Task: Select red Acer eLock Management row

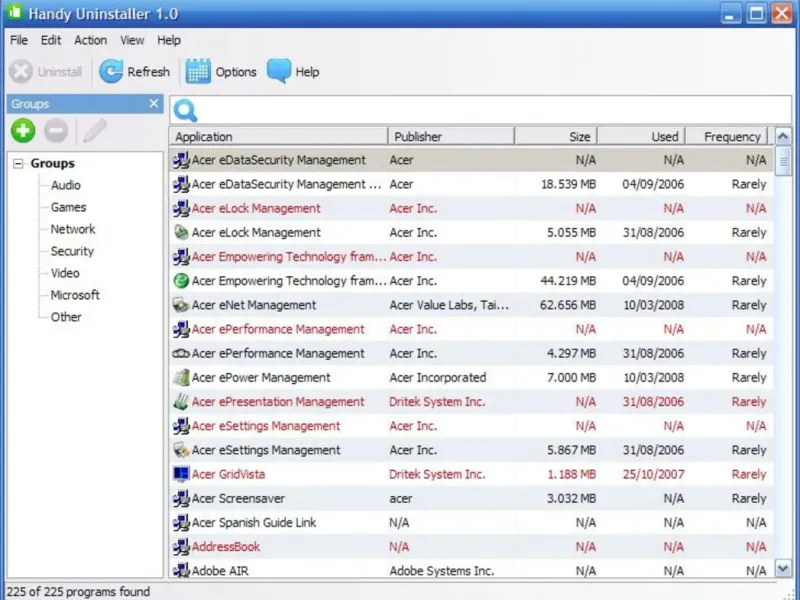Action: (x=471, y=208)
